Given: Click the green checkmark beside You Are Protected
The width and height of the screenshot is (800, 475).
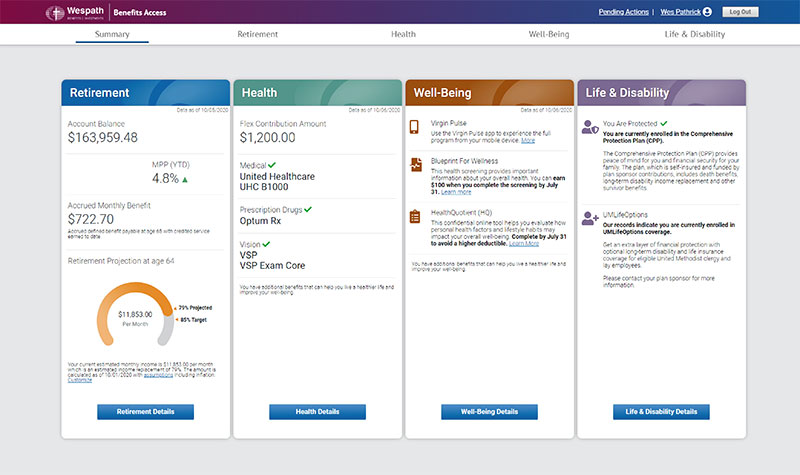Looking at the screenshot, I should [664, 123].
